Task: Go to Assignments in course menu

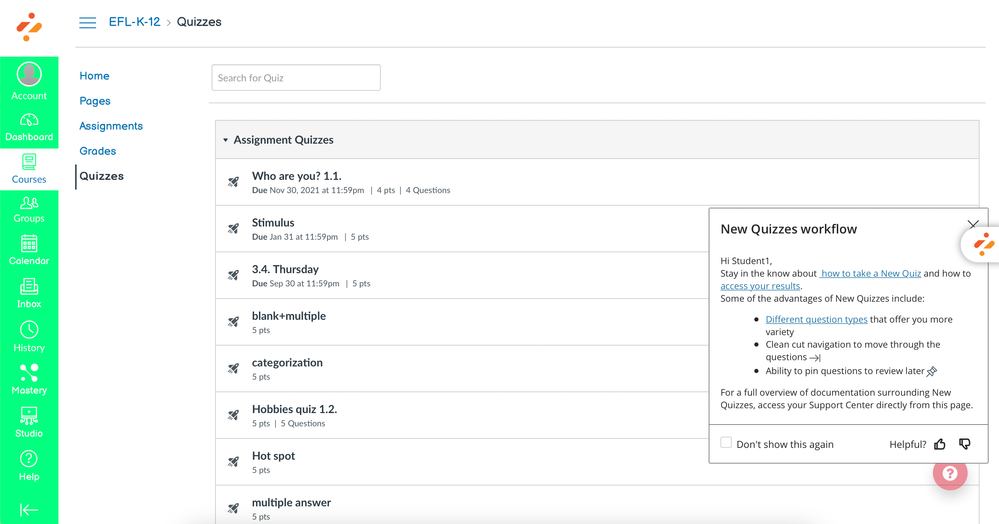Action: point(111,126)
